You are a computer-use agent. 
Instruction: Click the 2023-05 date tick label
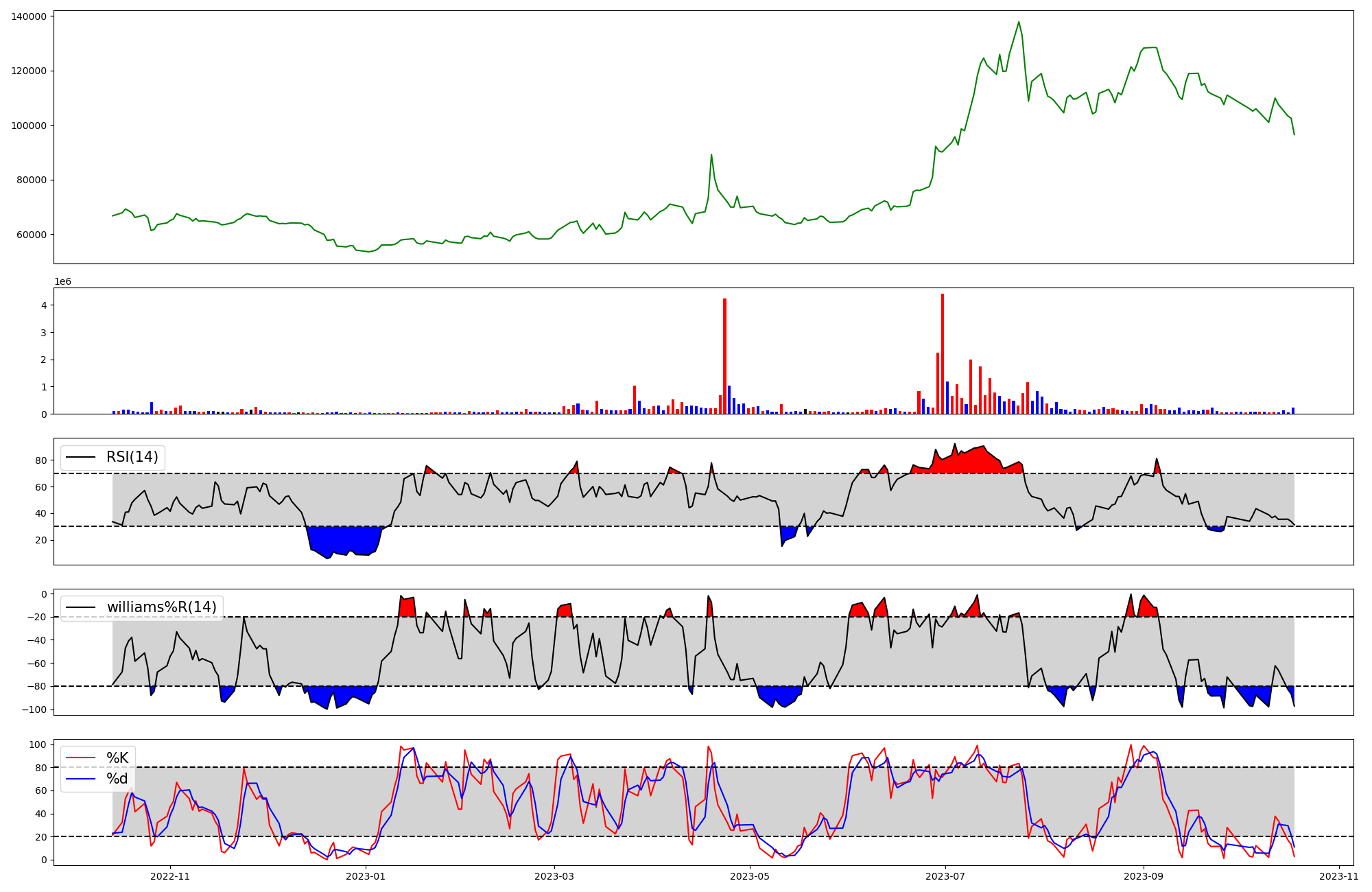(x=750, y=876)
